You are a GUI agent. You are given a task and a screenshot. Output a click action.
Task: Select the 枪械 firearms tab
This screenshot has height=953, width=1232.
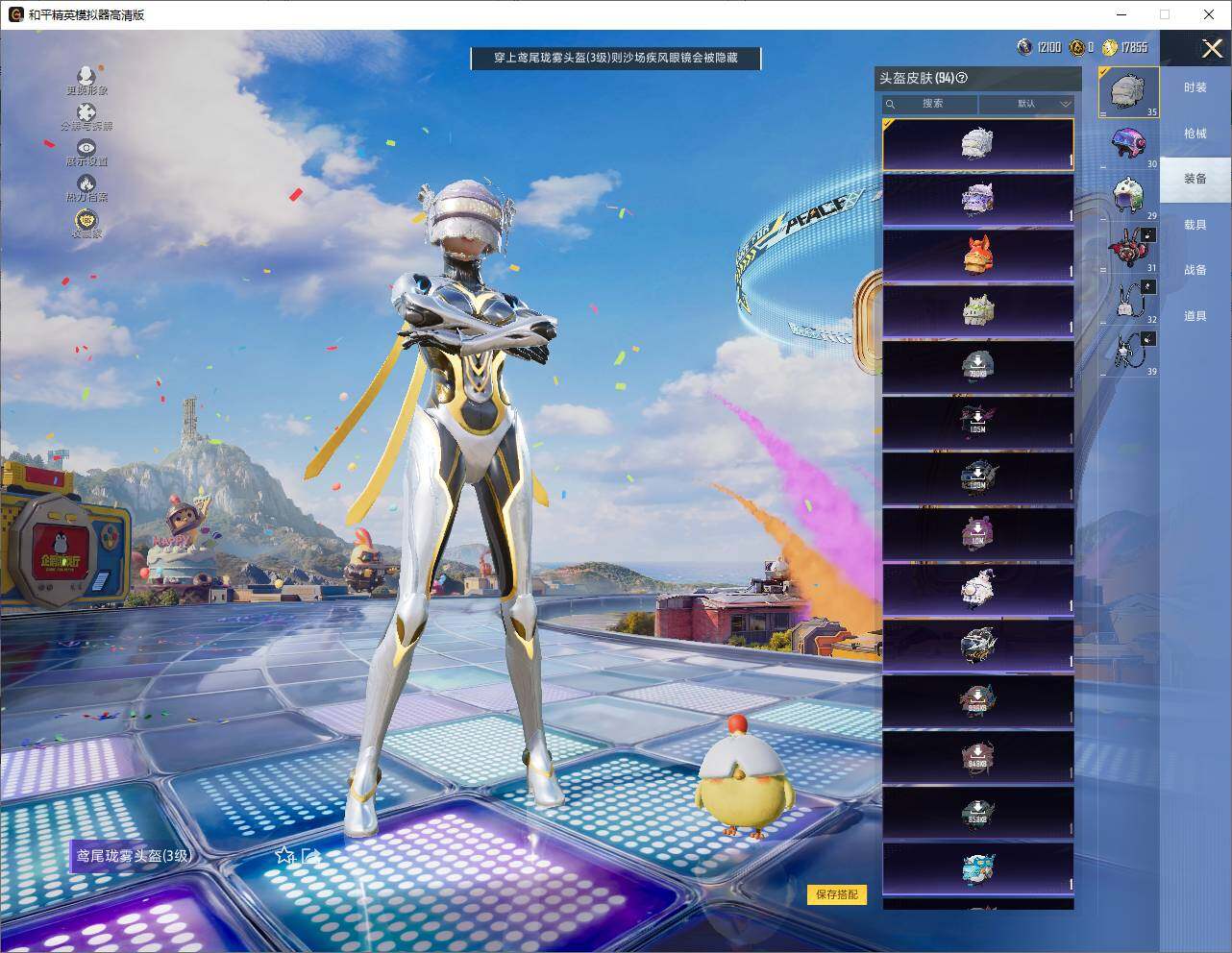pyautogui.click(x=1195, y=134)
